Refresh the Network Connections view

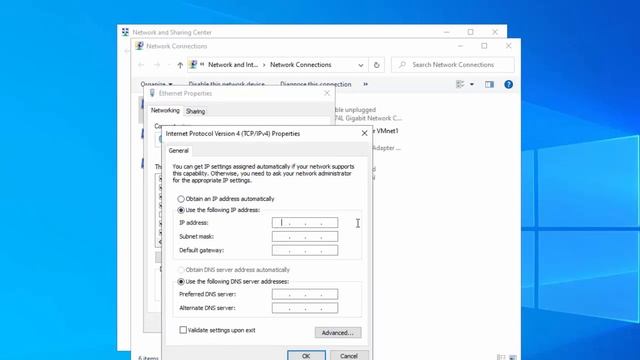[x=376, y=65]
